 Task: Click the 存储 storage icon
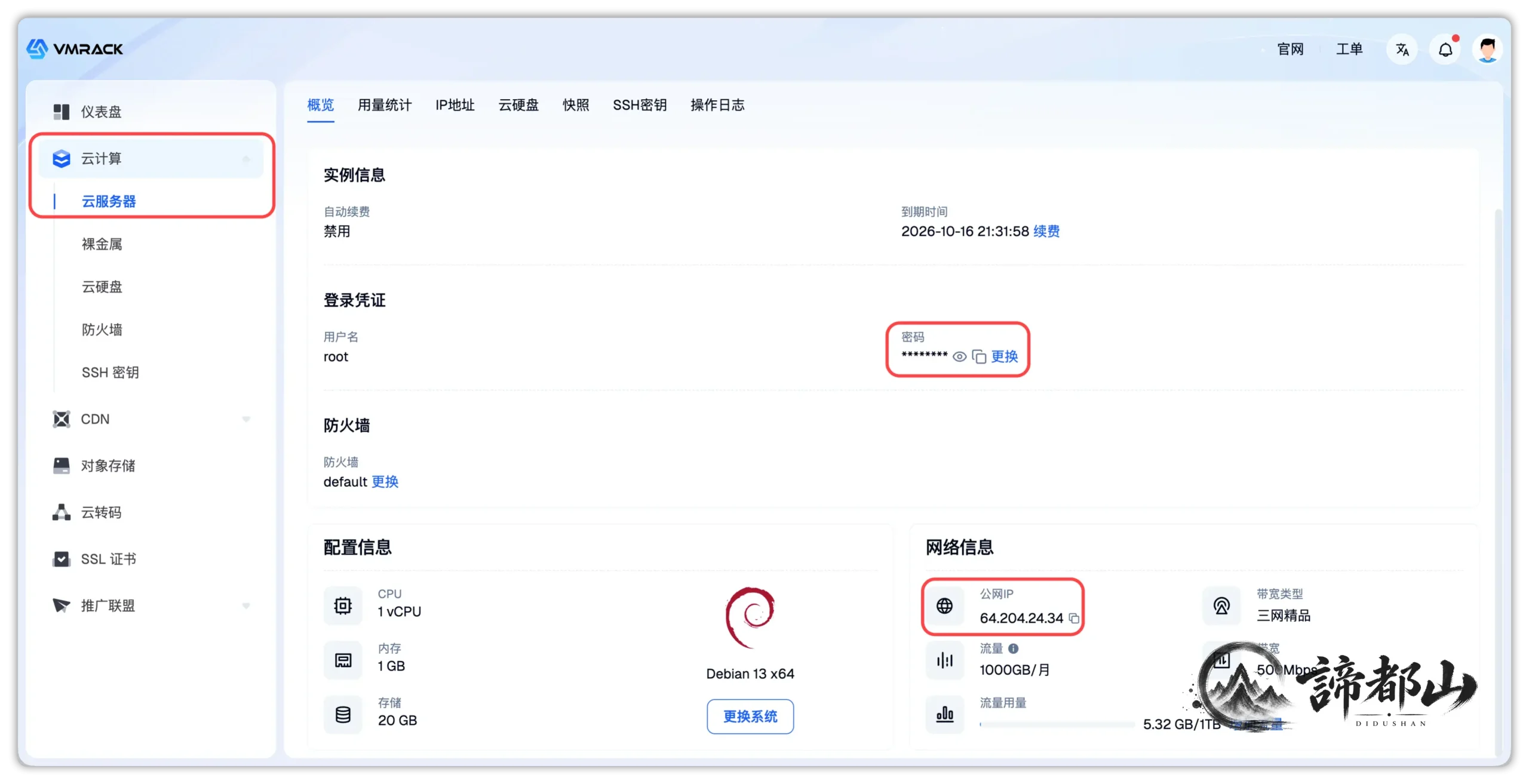tap(343, 715)
